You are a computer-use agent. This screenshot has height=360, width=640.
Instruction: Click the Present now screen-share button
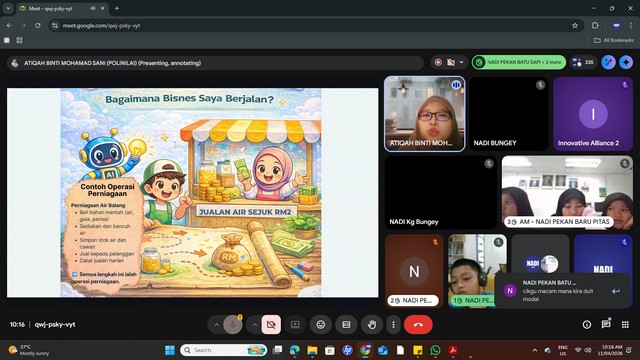[x=295, y=325]
